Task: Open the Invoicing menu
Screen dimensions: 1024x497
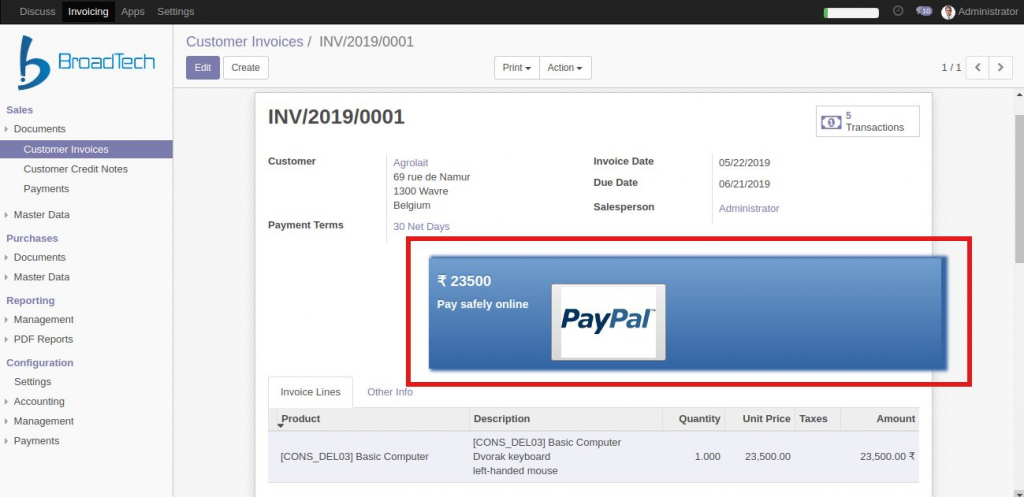Action: pos(88,12)
